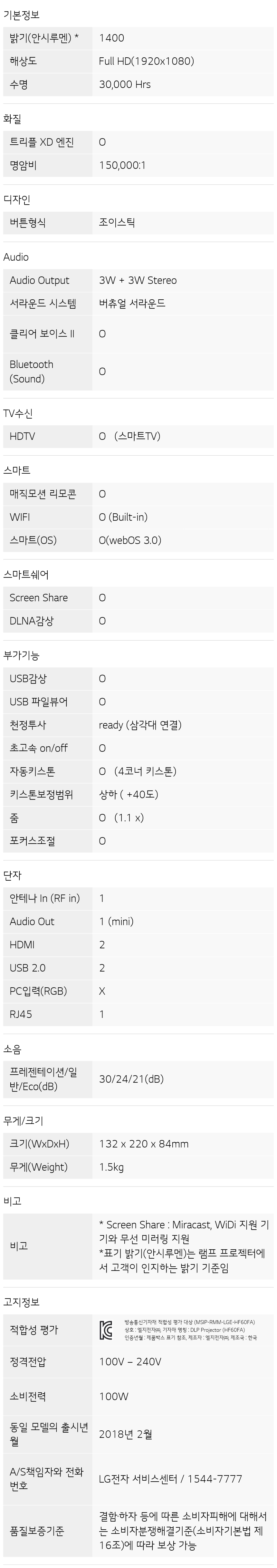Click the Bluetooth (Sound) label
Screen dimensions: 277x1568
[x=32, y=371]
